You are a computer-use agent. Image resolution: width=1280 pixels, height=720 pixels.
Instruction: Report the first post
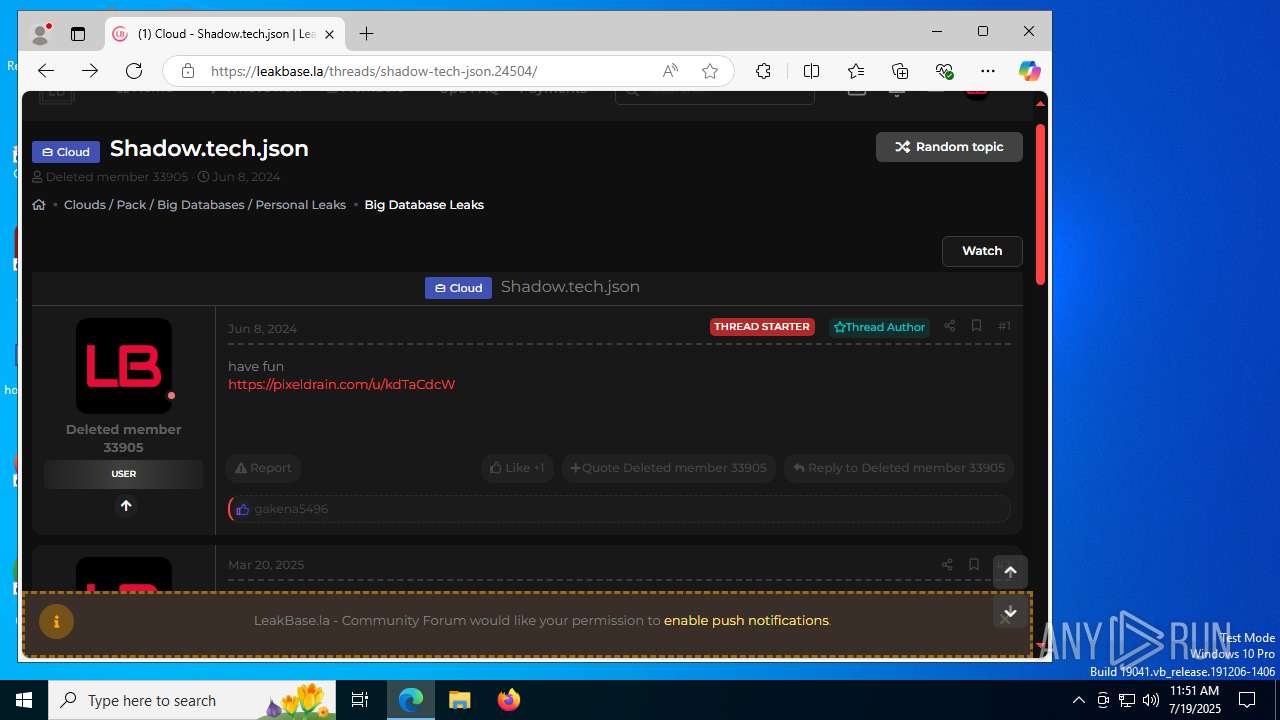263,468
